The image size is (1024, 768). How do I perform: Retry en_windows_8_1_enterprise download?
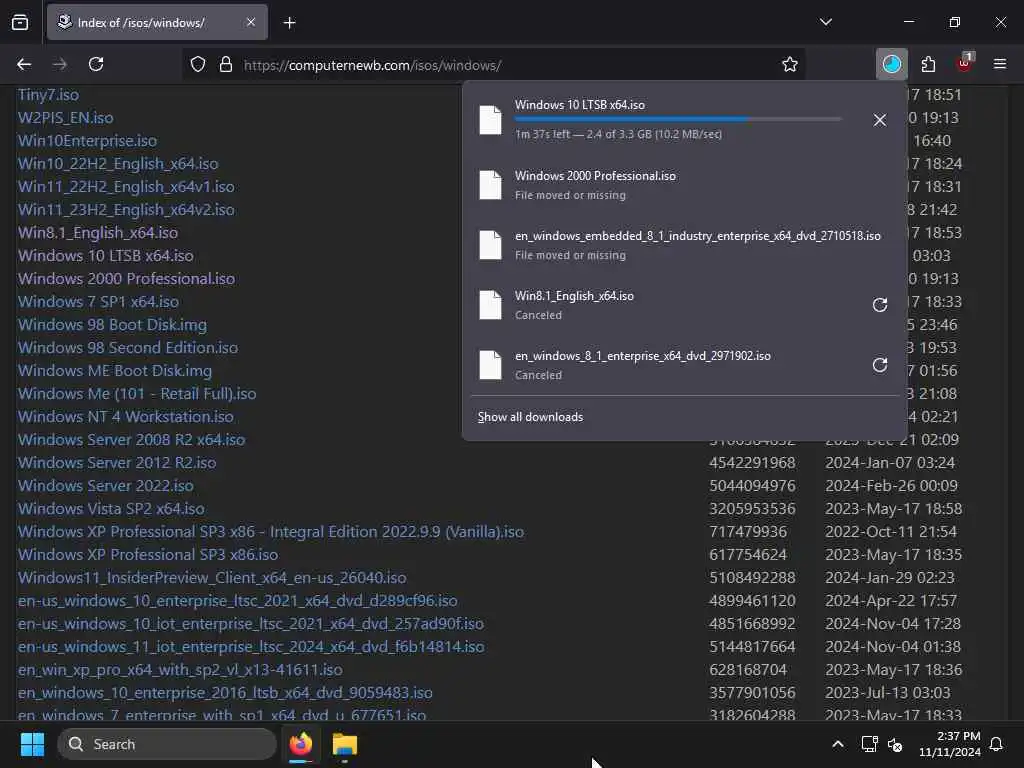tap(880, 365)
